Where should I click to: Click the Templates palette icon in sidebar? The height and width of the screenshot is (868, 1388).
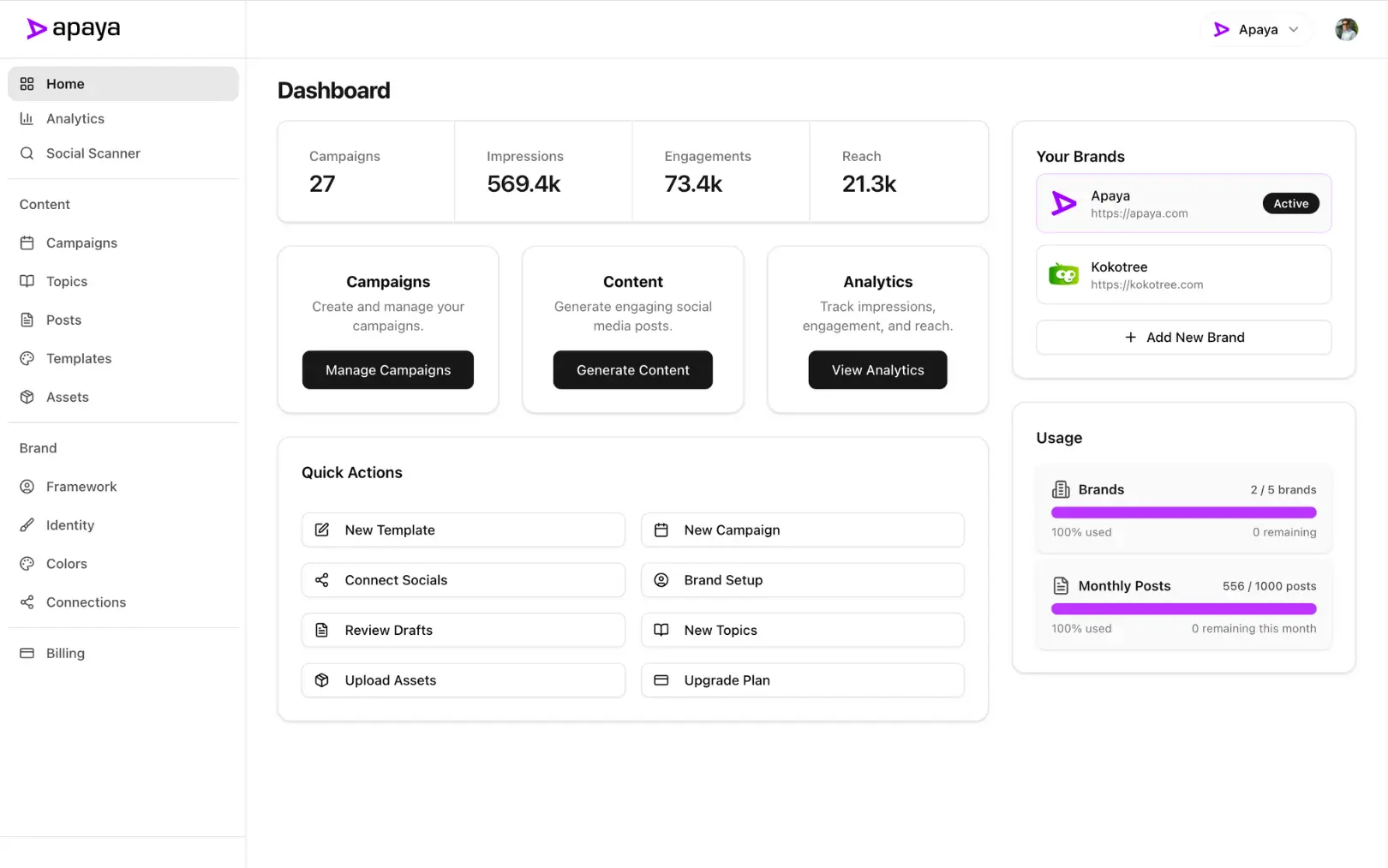[27, 358]
